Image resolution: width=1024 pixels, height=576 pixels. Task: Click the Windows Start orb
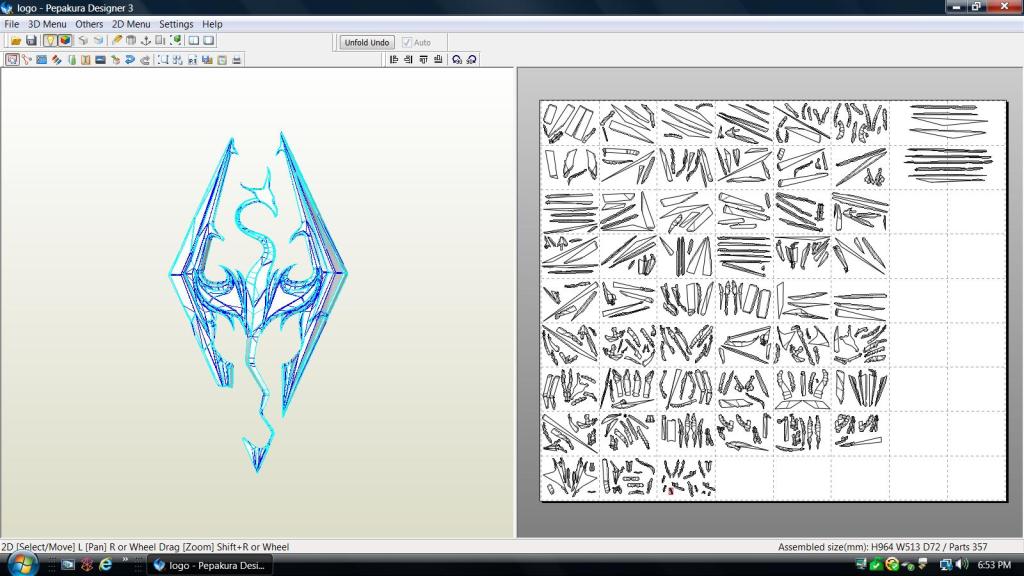(x=22, y=564)
